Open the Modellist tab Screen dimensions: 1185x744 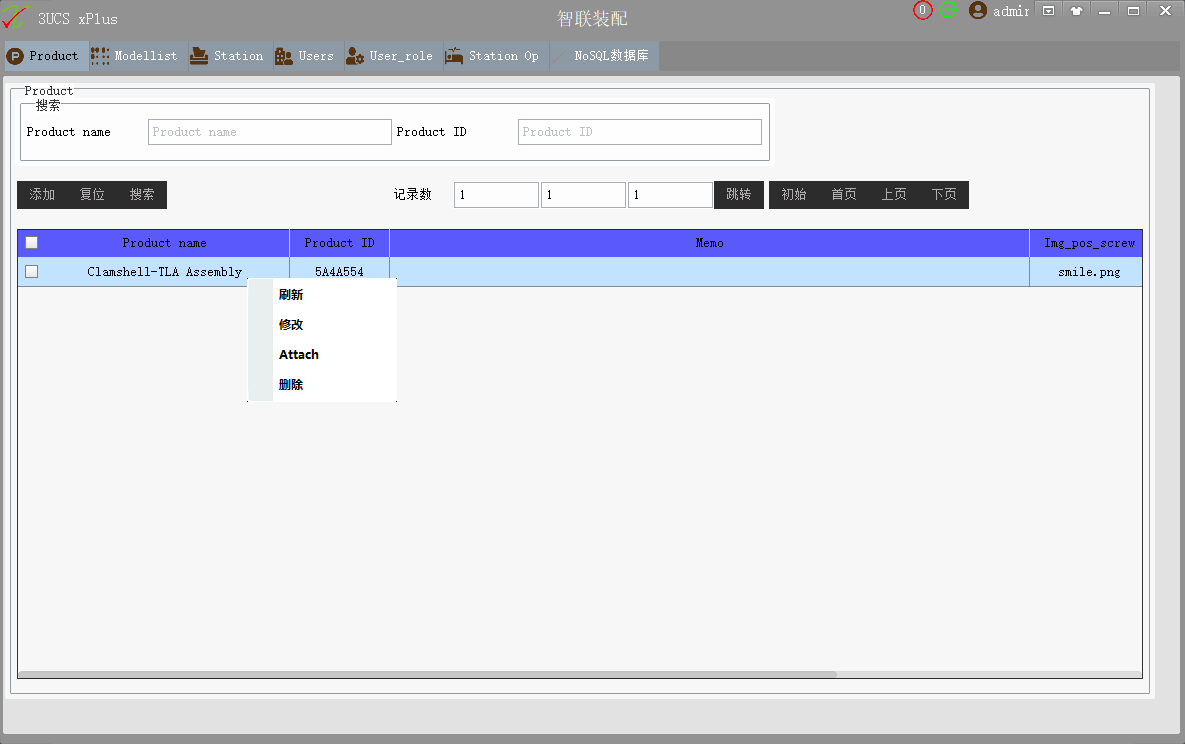(x=138, y=56)
